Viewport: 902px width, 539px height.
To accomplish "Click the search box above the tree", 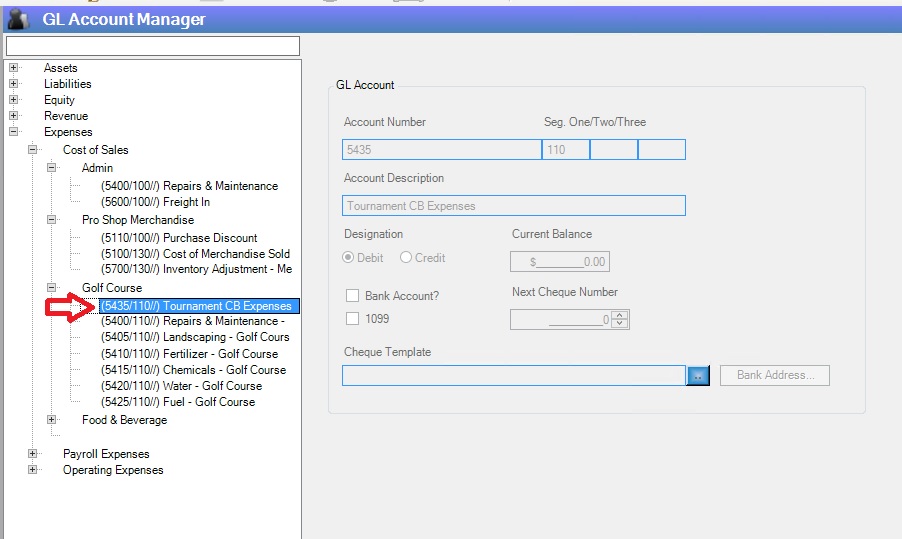I will (152, 46).
